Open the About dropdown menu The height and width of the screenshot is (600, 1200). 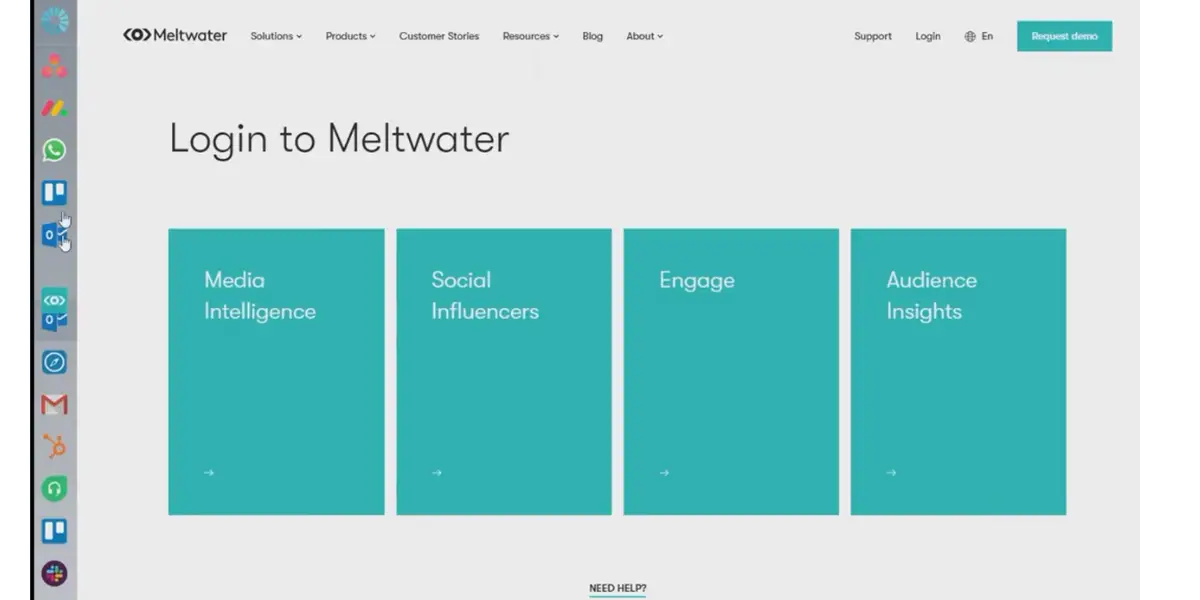(x=644, y=36)
